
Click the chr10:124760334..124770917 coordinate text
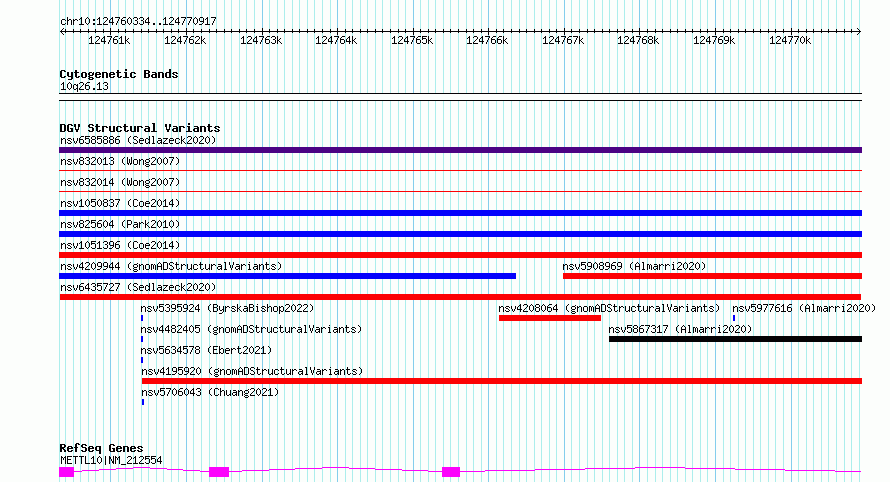tap(138, 21)
